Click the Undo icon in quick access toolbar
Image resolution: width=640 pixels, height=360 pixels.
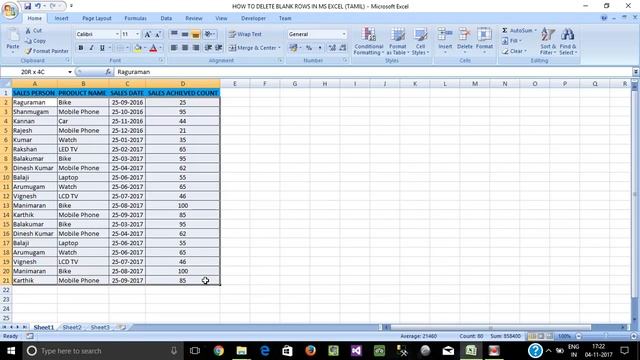click(x=38, y=6)
